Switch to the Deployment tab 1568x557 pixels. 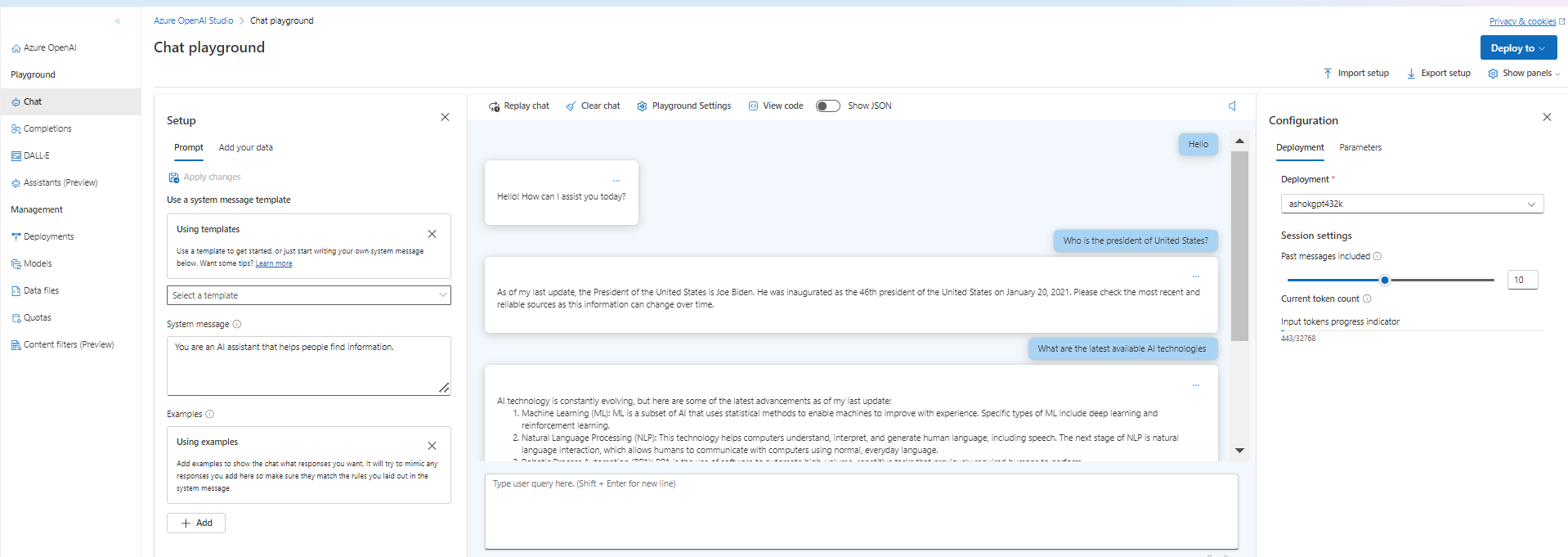(1300, 147)
